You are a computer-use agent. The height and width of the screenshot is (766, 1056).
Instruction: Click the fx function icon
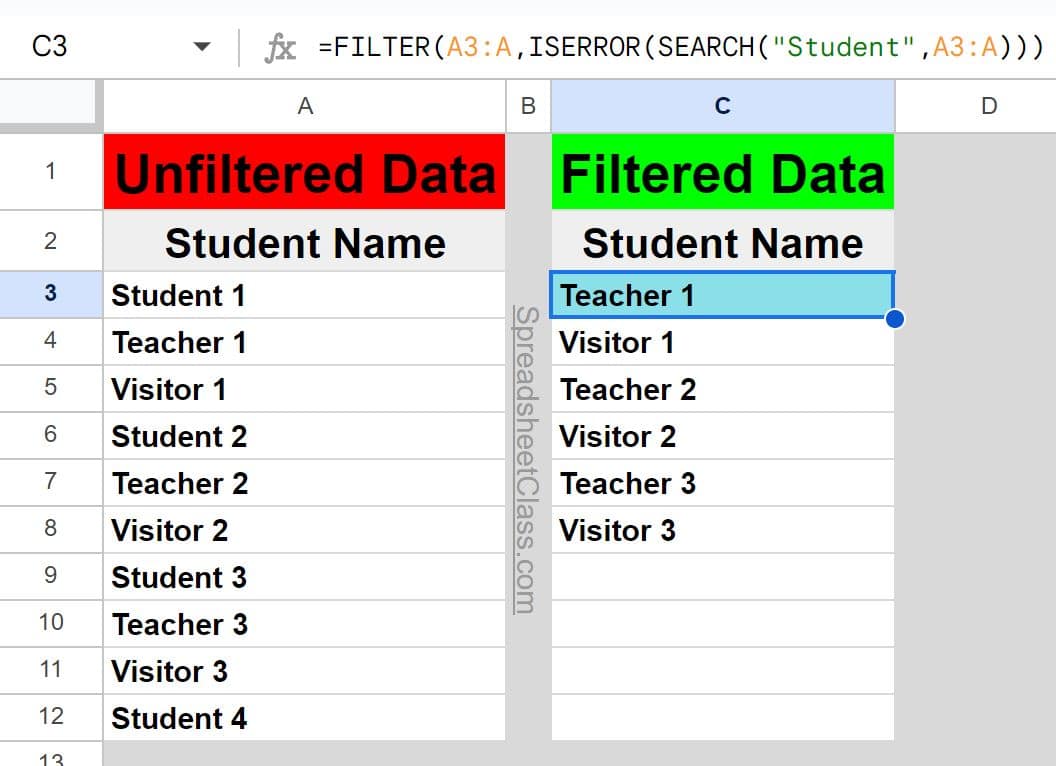281,46
